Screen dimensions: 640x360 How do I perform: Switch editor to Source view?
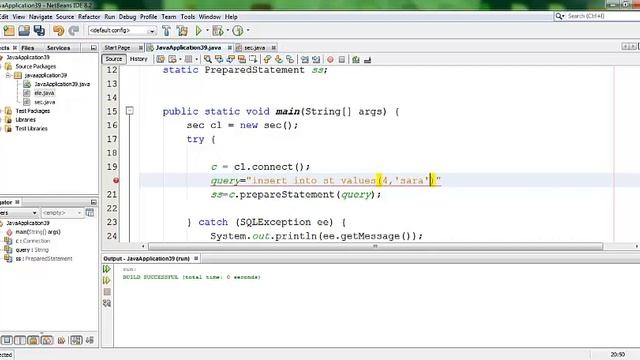[x=114, y=59]
